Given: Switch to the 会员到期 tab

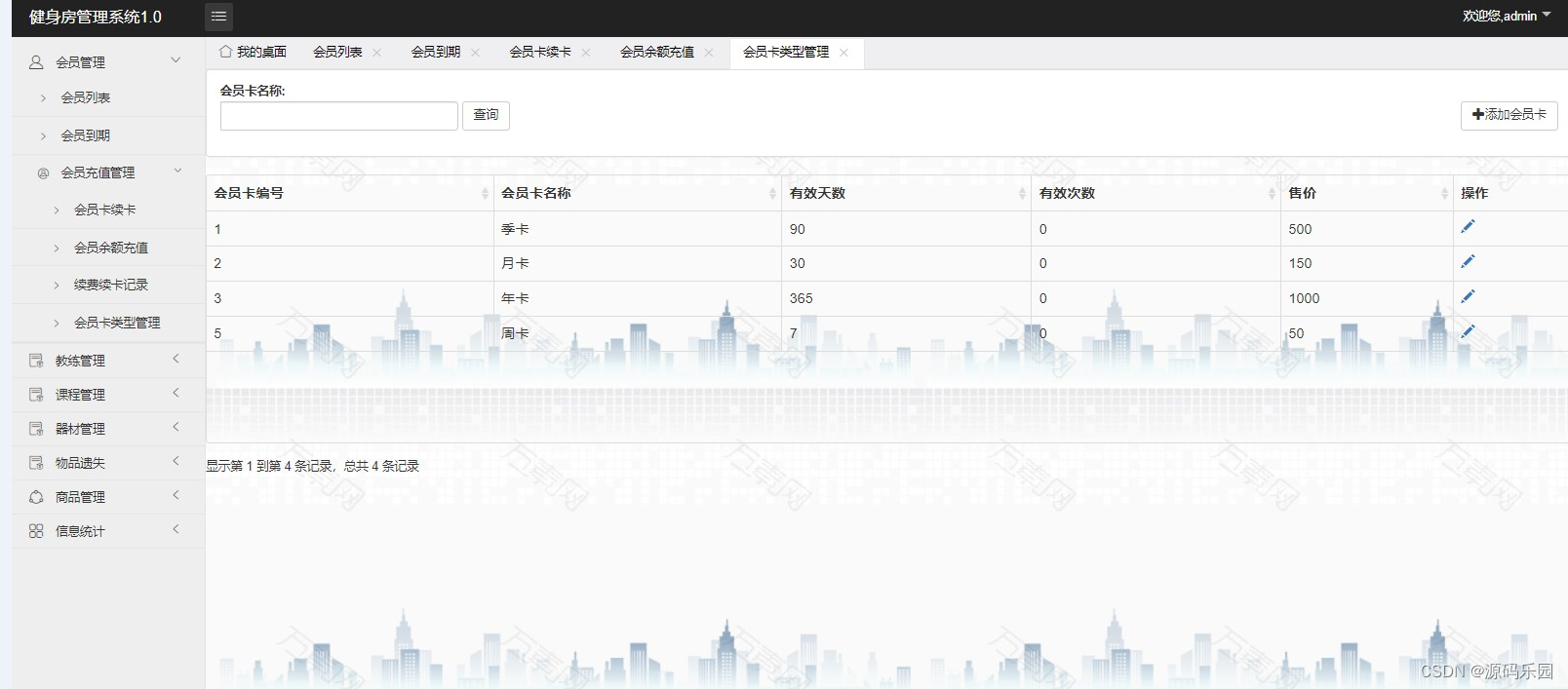Looking at the screenshot, I should pos(435,53).
